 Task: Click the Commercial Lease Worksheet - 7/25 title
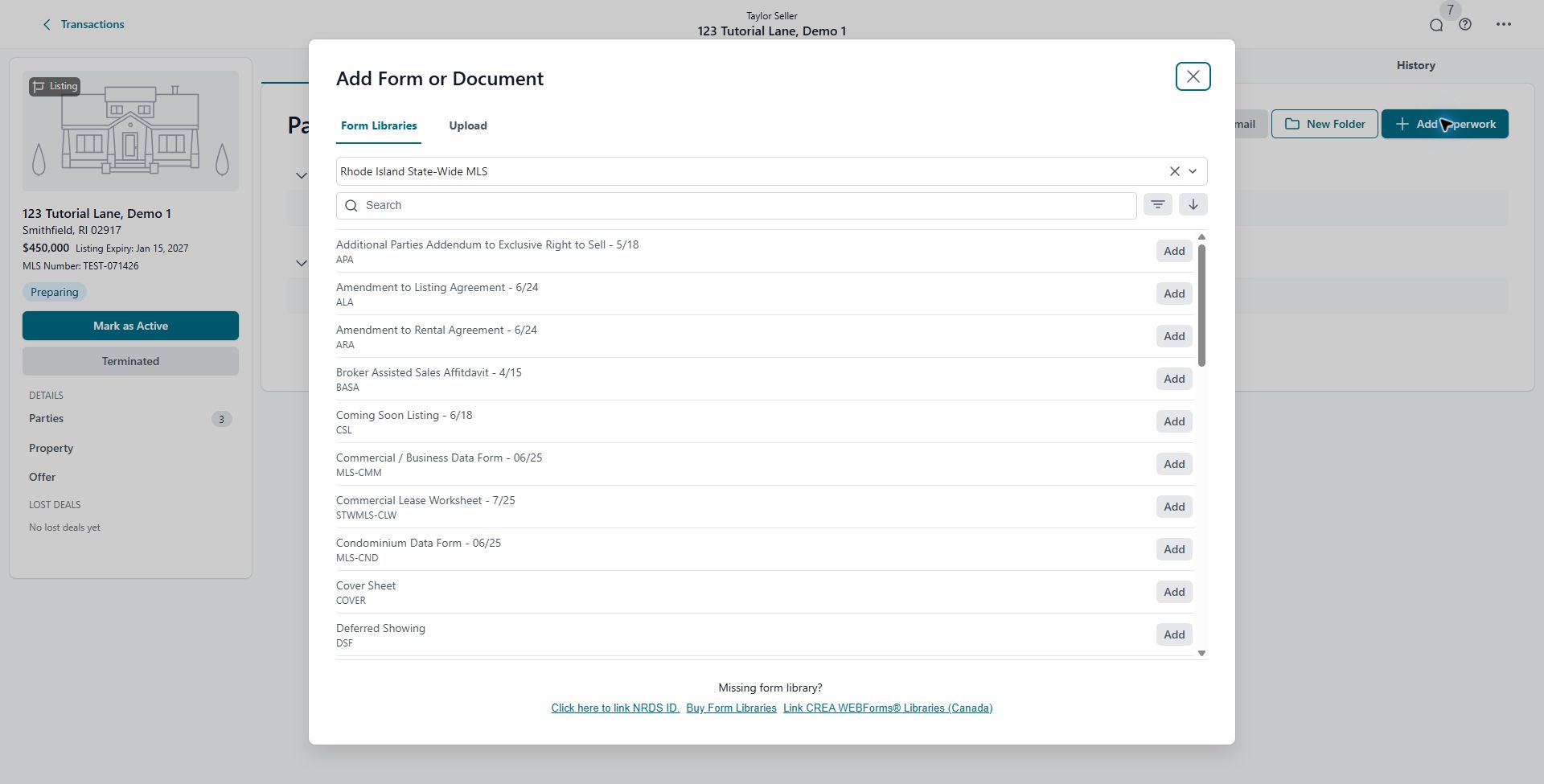pos(425,500)
